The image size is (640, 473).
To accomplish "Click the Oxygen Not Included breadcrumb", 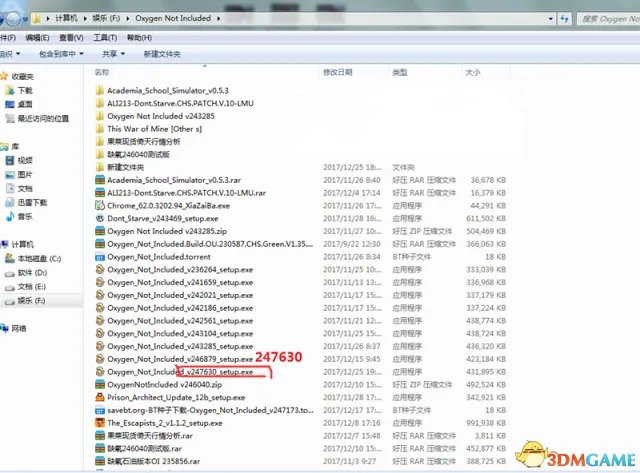I will 173,18.
